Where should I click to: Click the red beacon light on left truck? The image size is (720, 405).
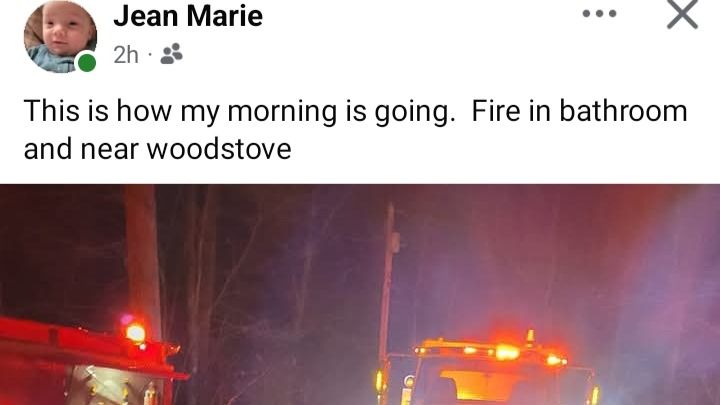click(135, 332)
